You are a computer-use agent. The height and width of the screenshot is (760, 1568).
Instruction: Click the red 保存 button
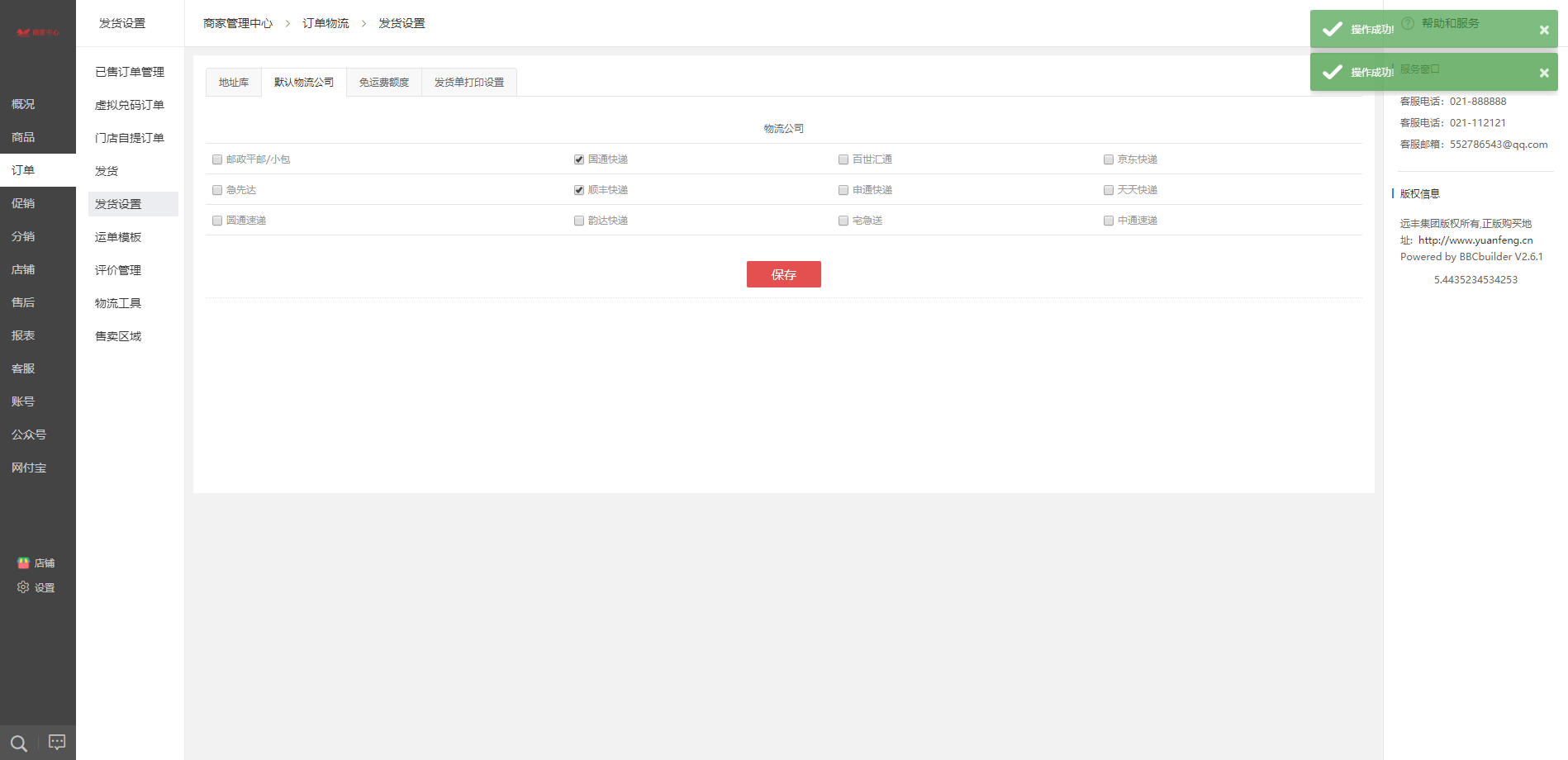click(784, 274)
